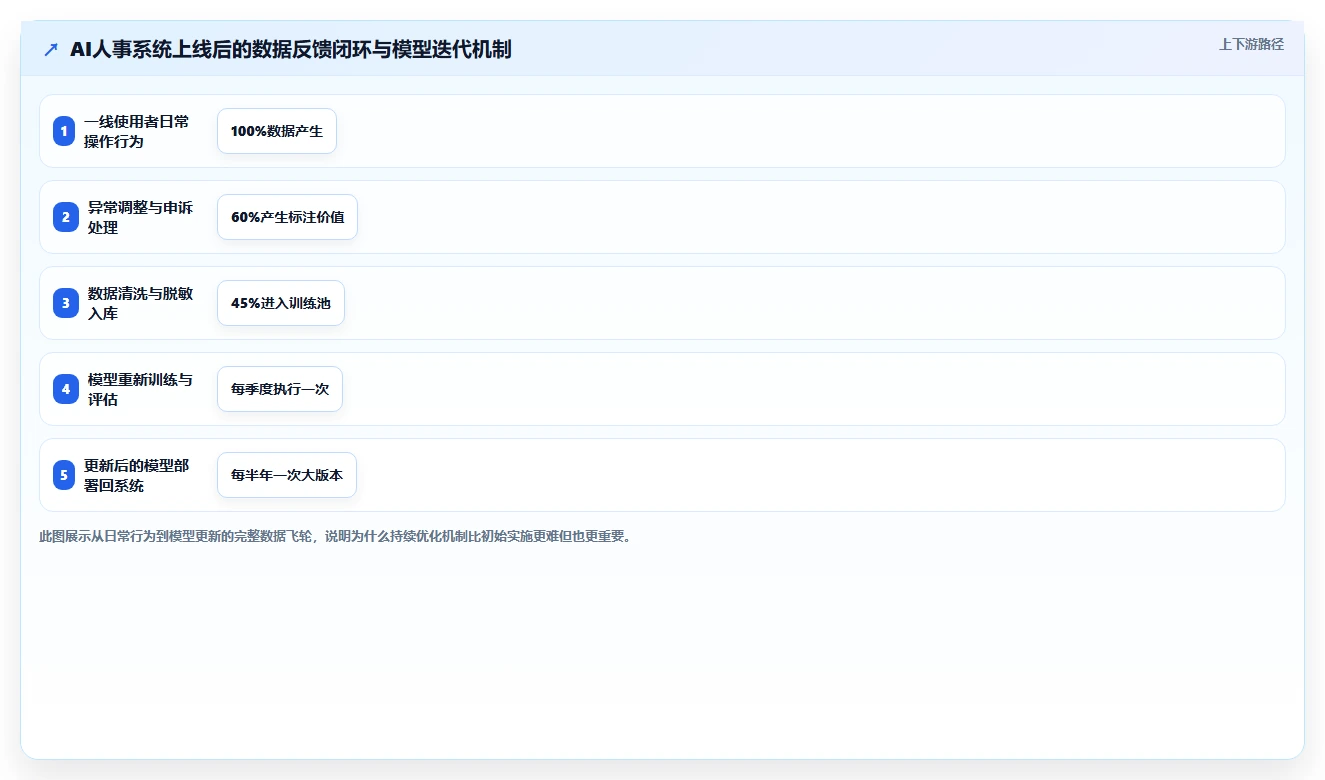Image resolution: width=1325 pixels, height=780 pixels.
Task: Click the step 1 number badge
Action: point(64,131)
